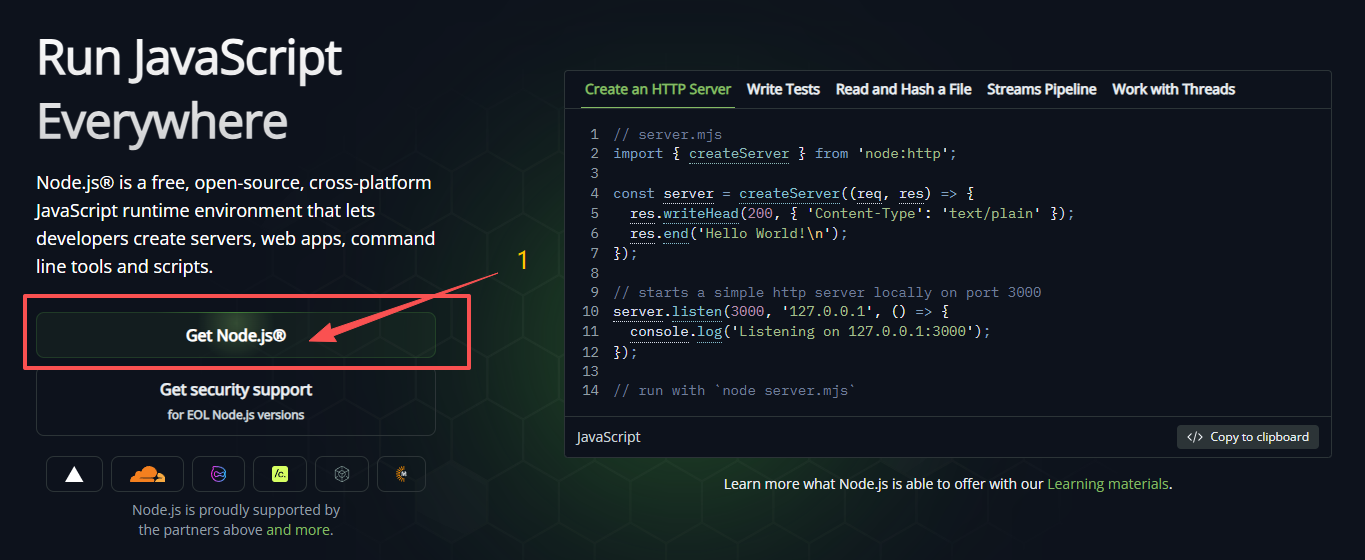
Task: Click the 'node:http' module string on line 2
Action: (x=903, y=154)
